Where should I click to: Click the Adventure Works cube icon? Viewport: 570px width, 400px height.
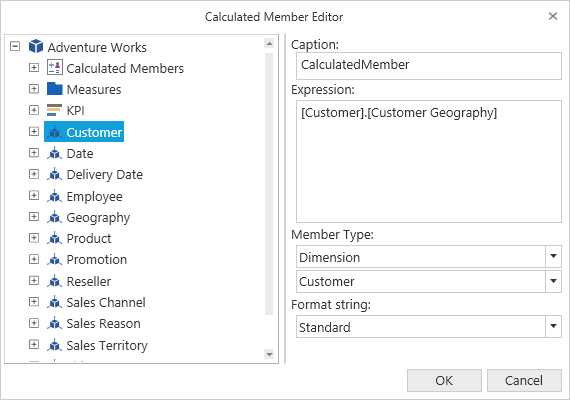tap(36, 47)
